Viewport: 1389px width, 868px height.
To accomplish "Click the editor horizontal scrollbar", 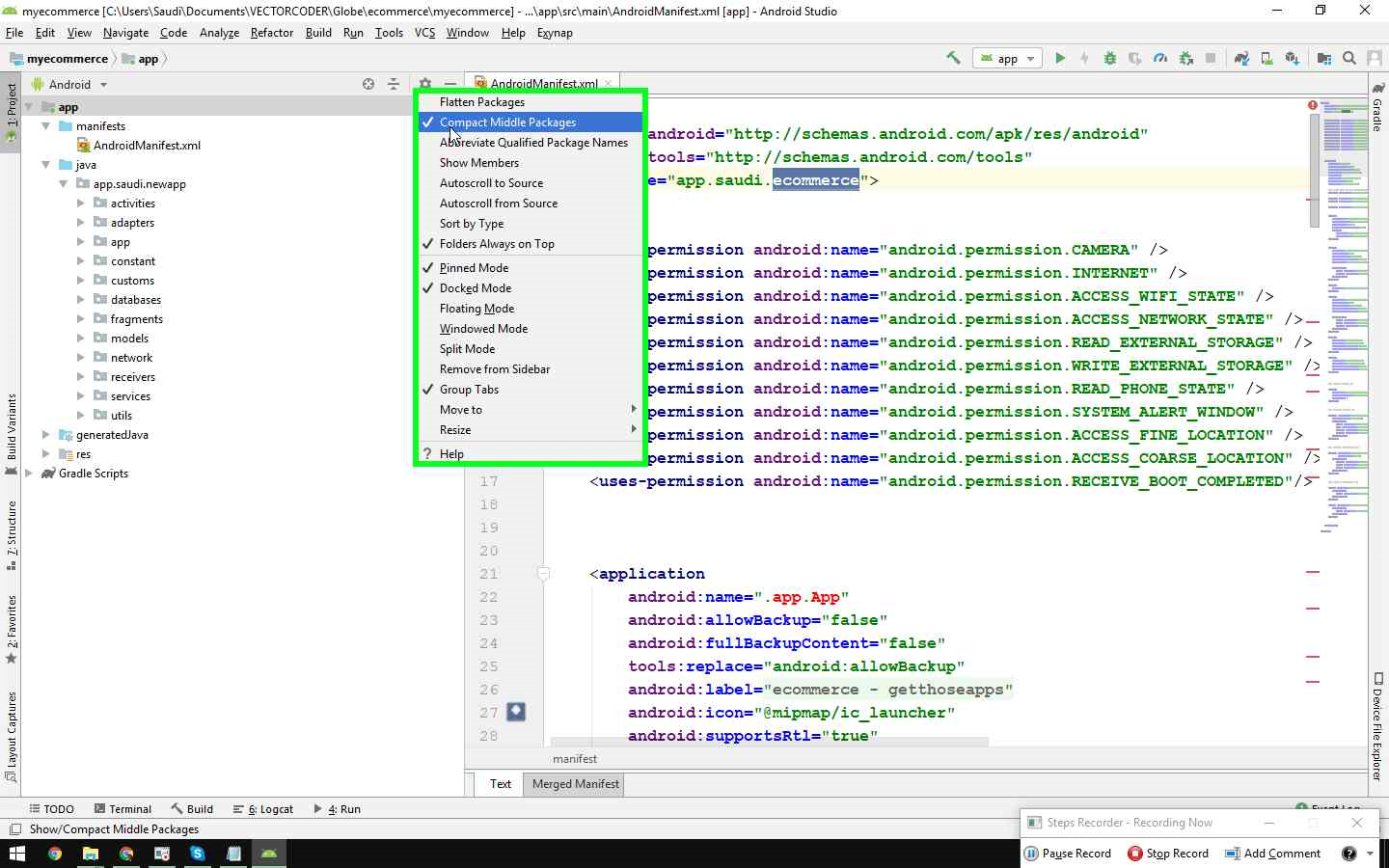I will (x=769, y=742).
